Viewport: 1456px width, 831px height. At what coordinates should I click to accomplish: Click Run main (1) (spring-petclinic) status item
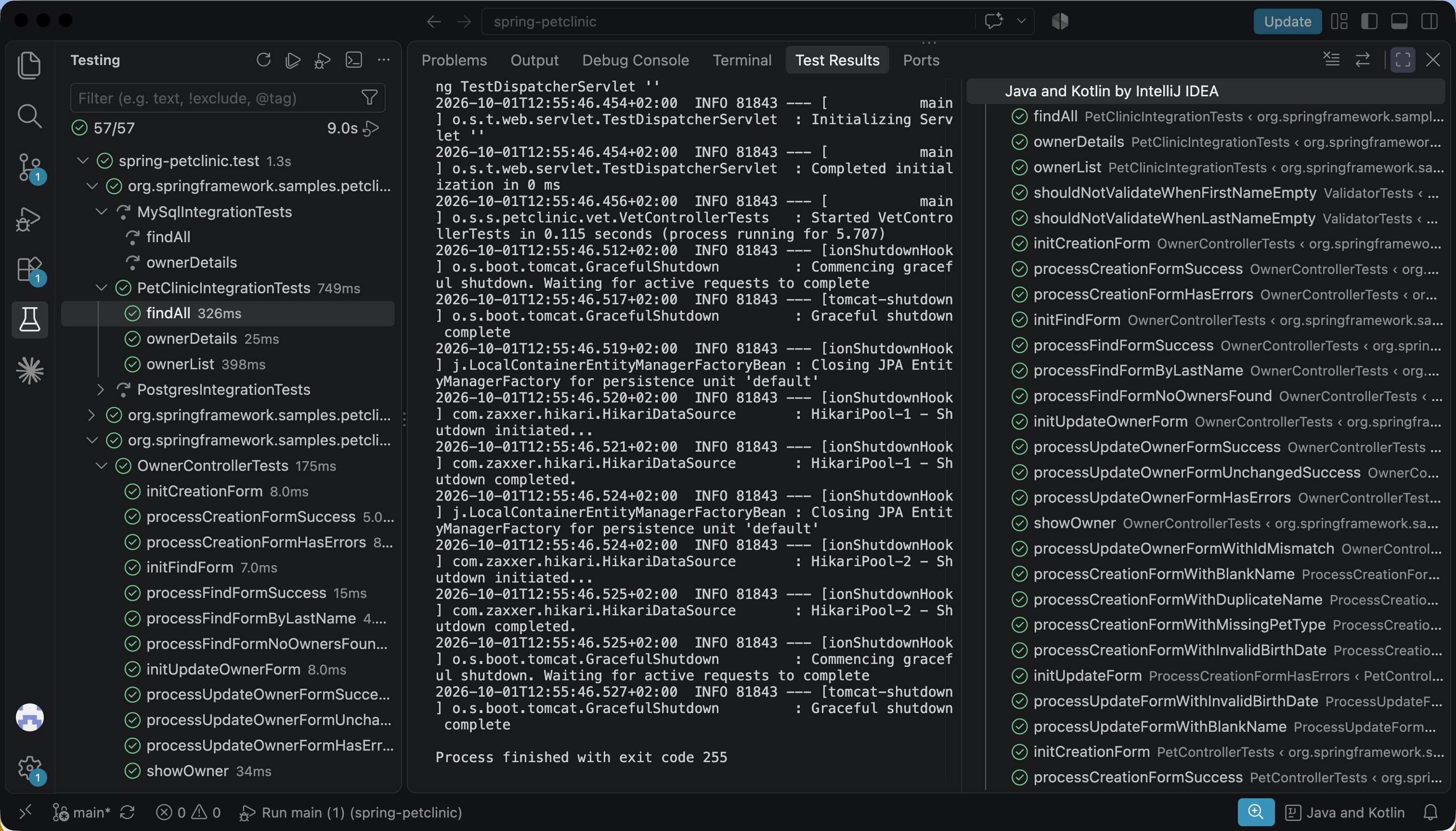coord(351,812)
